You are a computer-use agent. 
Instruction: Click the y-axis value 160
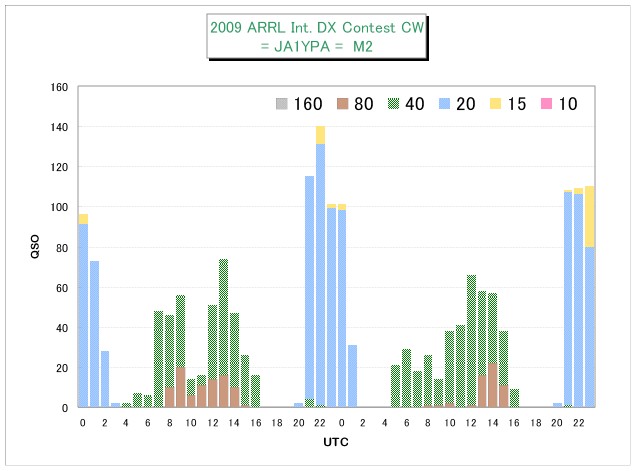click(x=59, y=87)
